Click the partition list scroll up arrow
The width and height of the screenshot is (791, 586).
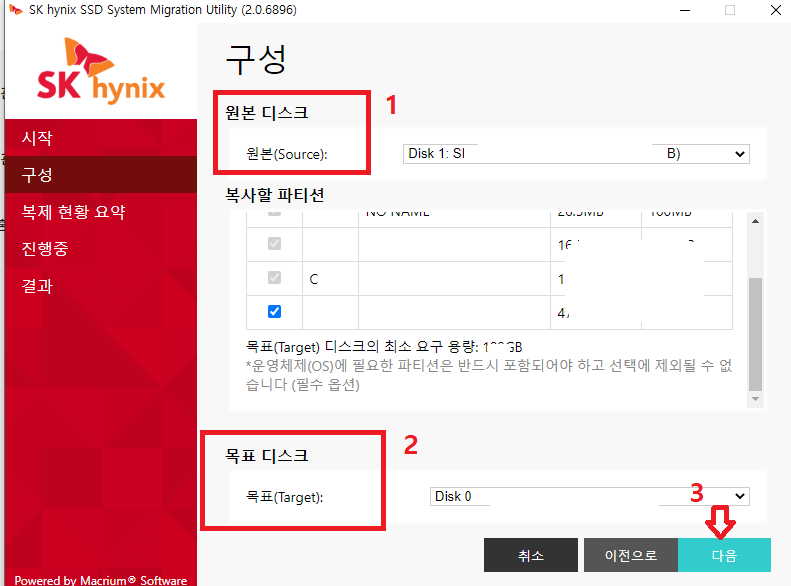pos(755,221)
